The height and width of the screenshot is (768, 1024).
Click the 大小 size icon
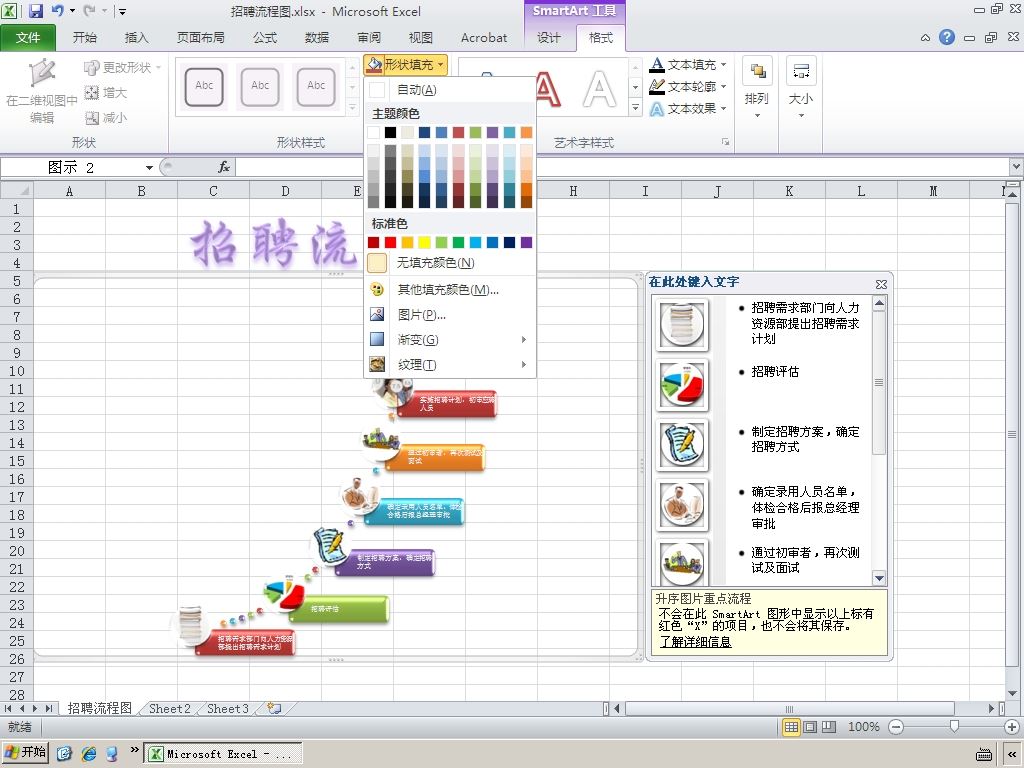pos(801,71)
